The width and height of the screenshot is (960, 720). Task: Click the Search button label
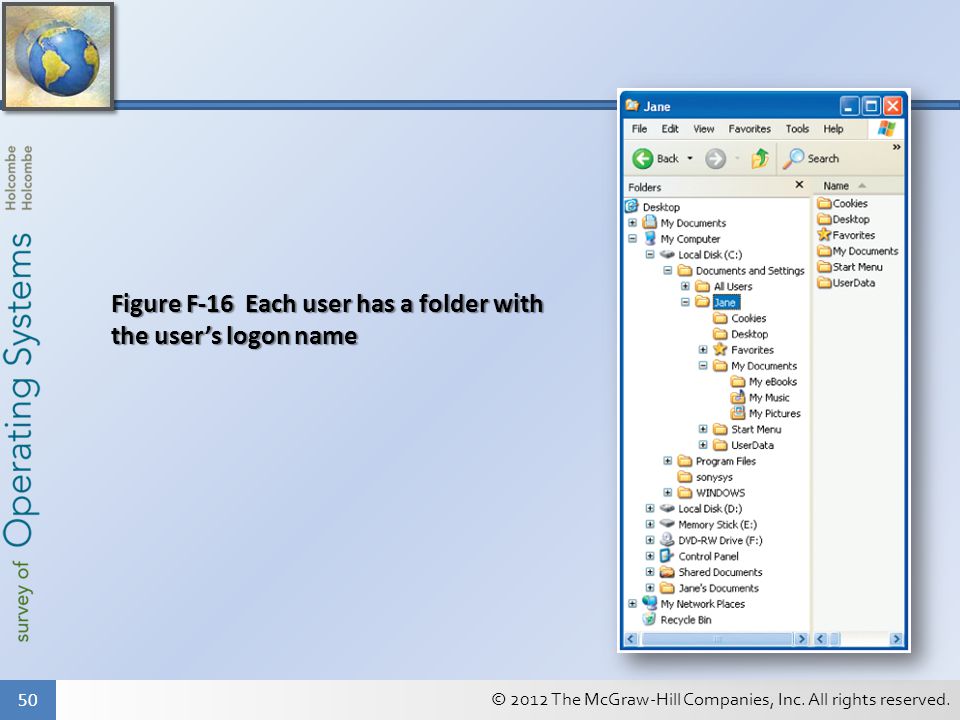click(x=823, y=159)
